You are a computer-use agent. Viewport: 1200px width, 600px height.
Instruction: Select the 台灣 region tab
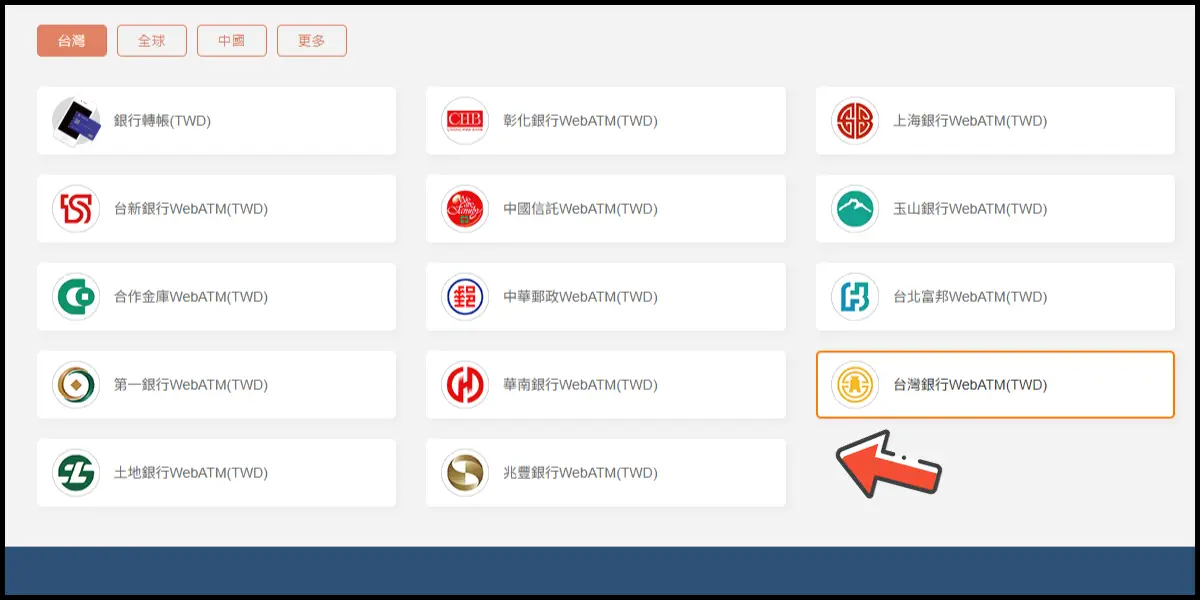[x=72, y=41]
